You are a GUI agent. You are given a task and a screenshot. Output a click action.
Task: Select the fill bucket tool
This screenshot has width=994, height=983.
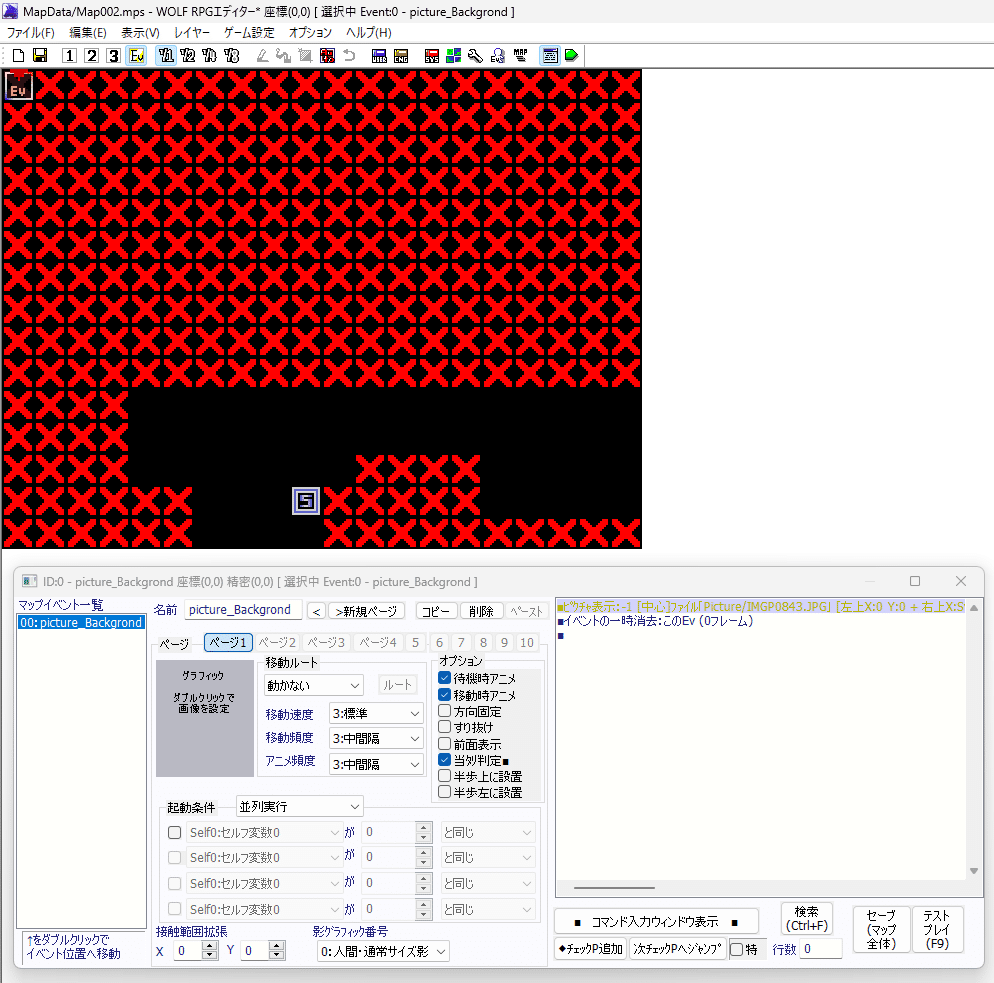tap(283, 56)
